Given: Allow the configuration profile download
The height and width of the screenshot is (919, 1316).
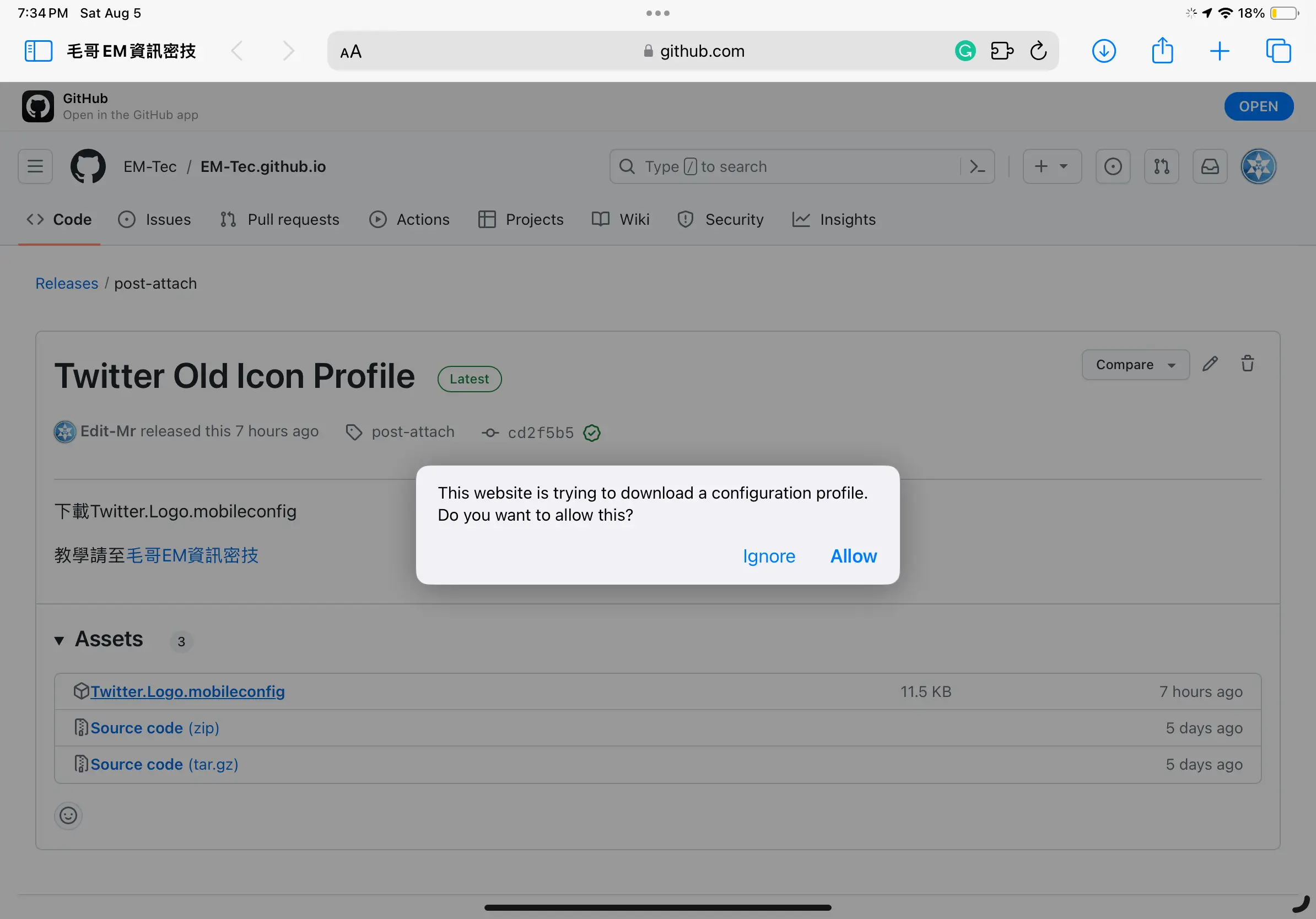Looking at the screenshot, I should [x=854, y=556].
